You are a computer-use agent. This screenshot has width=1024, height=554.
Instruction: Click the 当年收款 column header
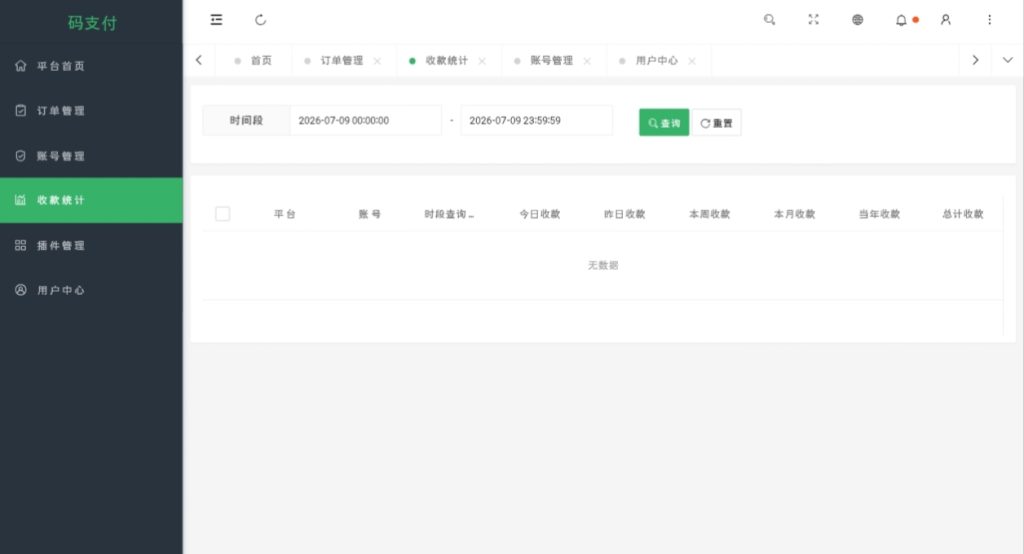[x=879, y=214]
